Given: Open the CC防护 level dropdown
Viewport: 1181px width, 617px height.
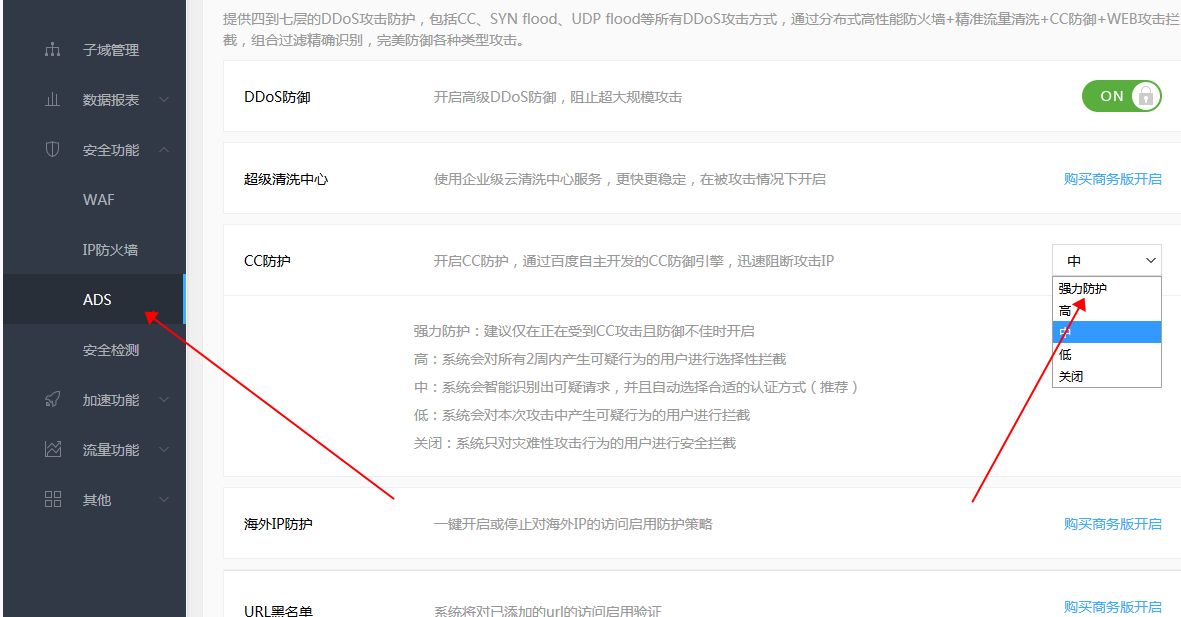Looking at the screenshot, I should tap(1106, 260).
